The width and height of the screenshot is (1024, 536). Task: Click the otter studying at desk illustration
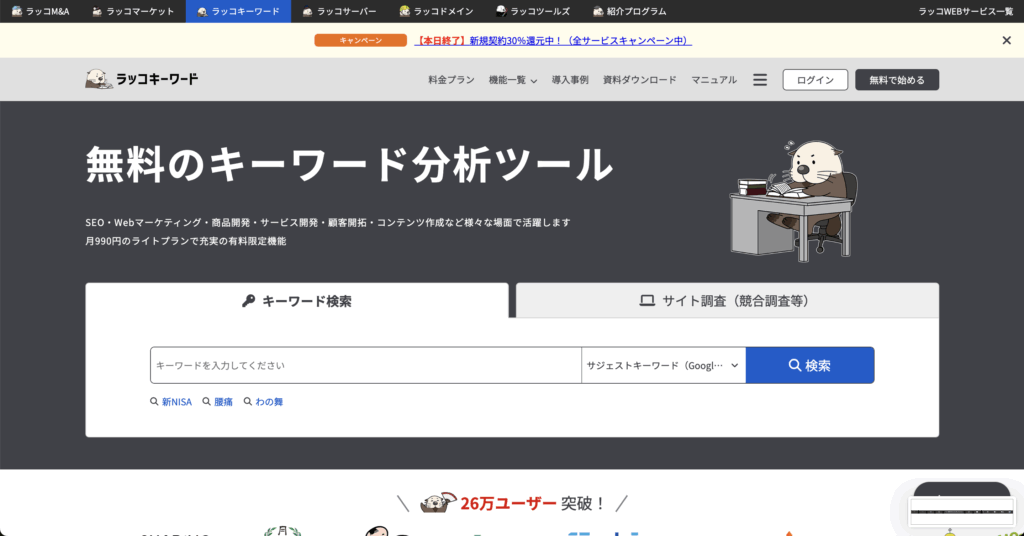(793, 200)
